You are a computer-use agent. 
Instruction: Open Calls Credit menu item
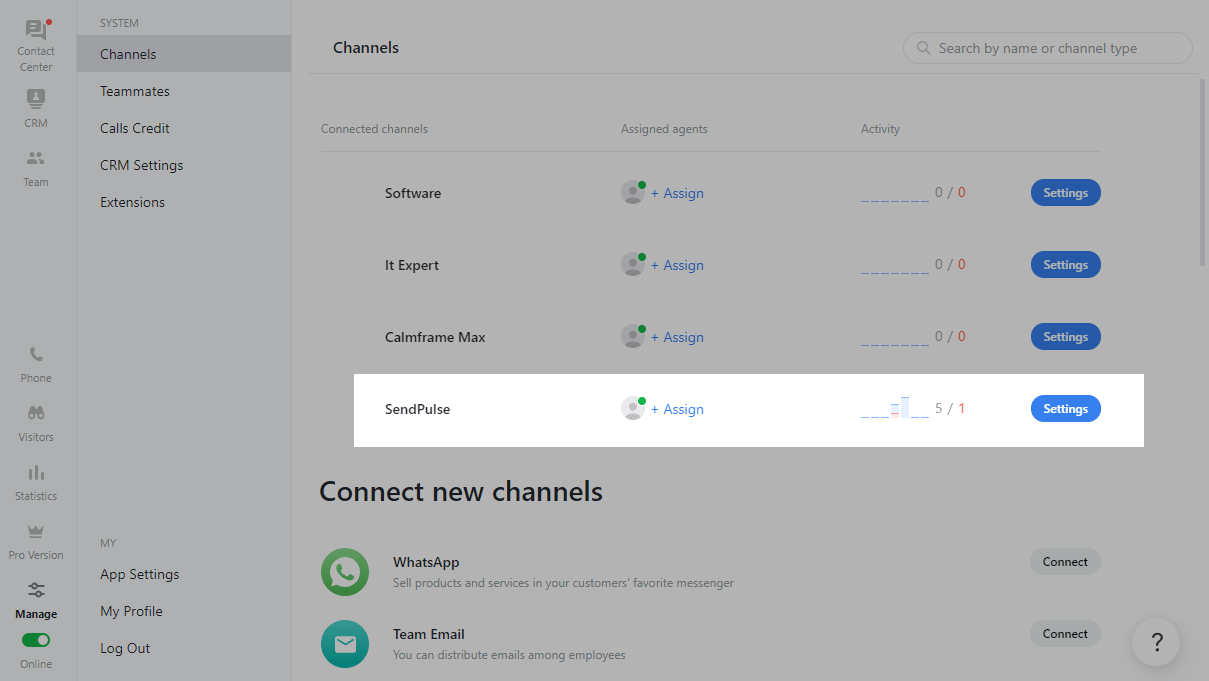135,128
